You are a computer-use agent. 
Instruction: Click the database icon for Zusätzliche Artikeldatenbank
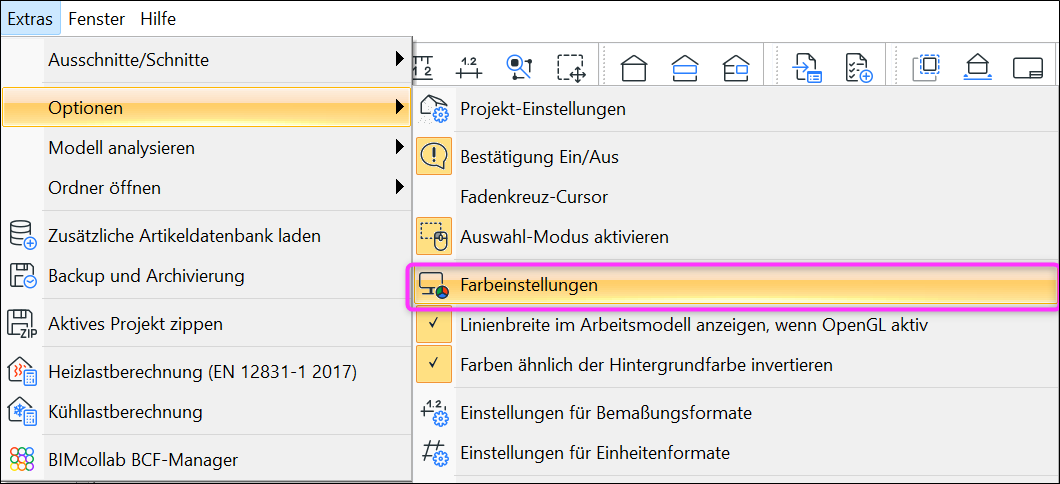22,236
